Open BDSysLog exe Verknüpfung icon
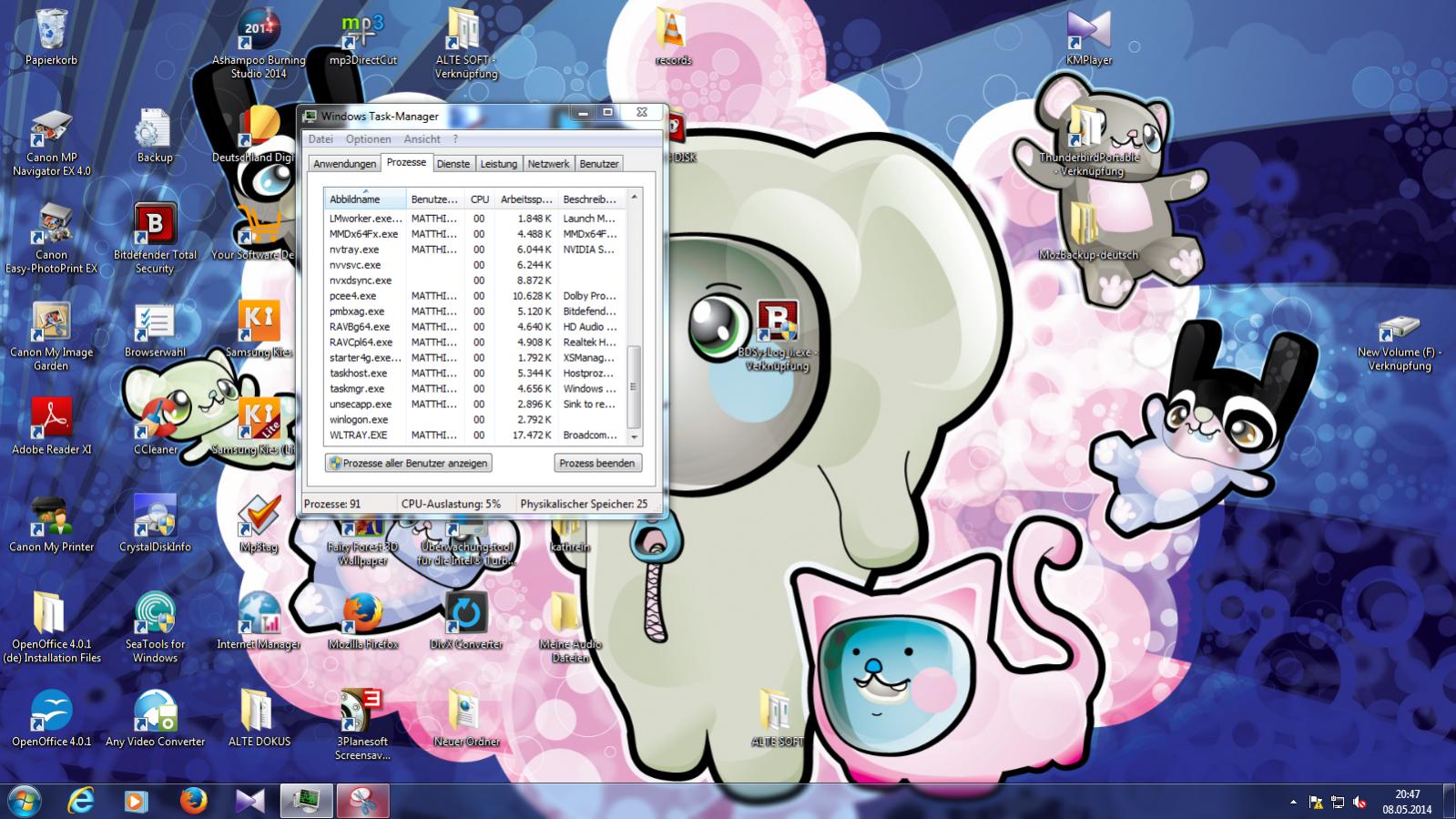This screenshot has width=1456, height=819. point(777,336)
